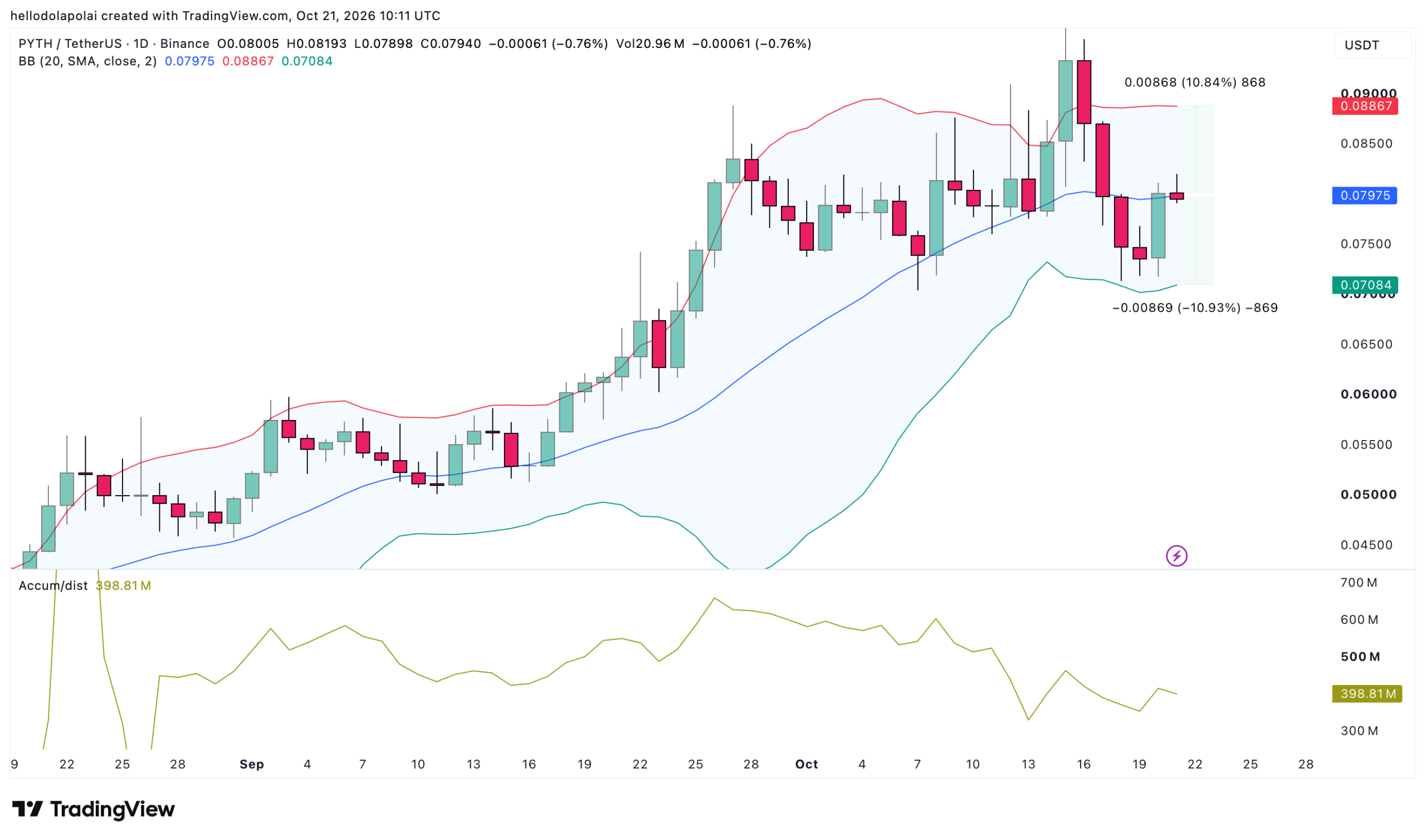
Task: Click the Accum/dist indicator label
Action: pyautogui.click(x=53, y=586)
